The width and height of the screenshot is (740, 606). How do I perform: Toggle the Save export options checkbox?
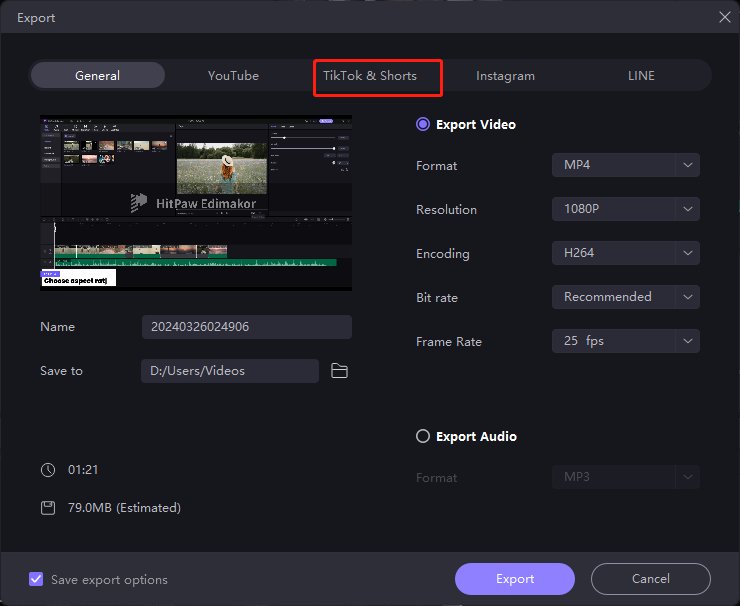tap(36, 579)
